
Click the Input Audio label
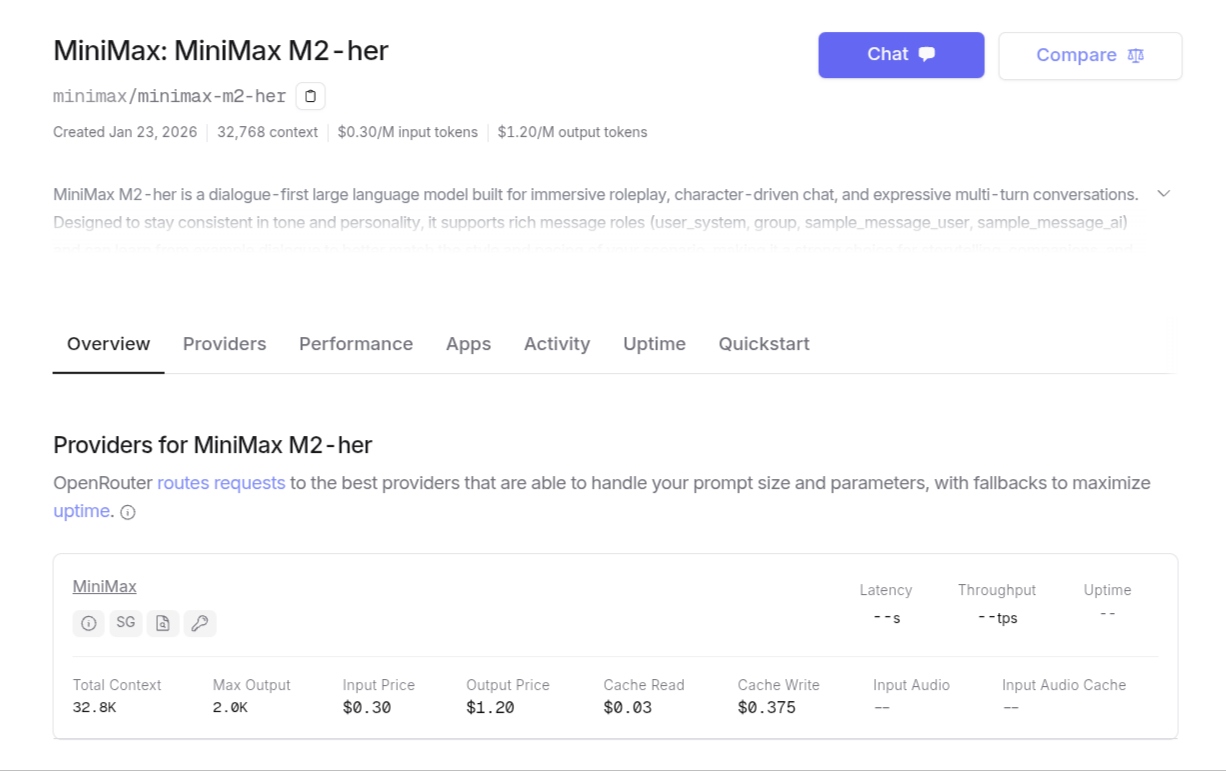(911, 685)
